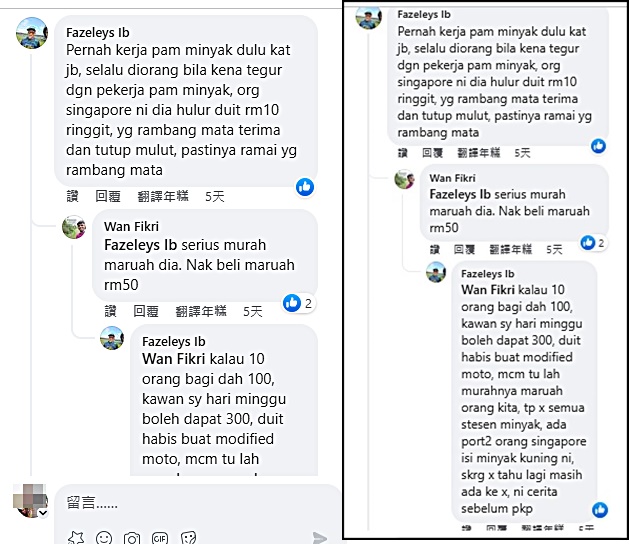Click the sticker icon in comment box
The height and width of the screenshot is (544, 629).
click(188, 538)
